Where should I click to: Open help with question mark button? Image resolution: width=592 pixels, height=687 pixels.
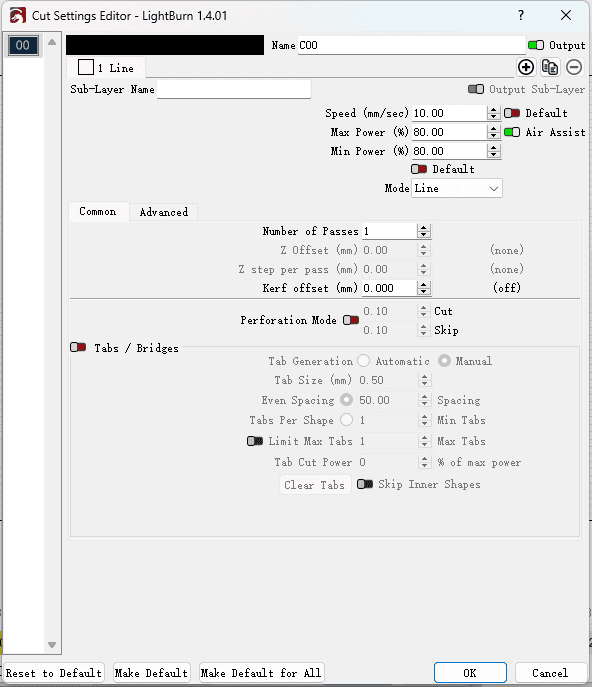pos(521,15)
